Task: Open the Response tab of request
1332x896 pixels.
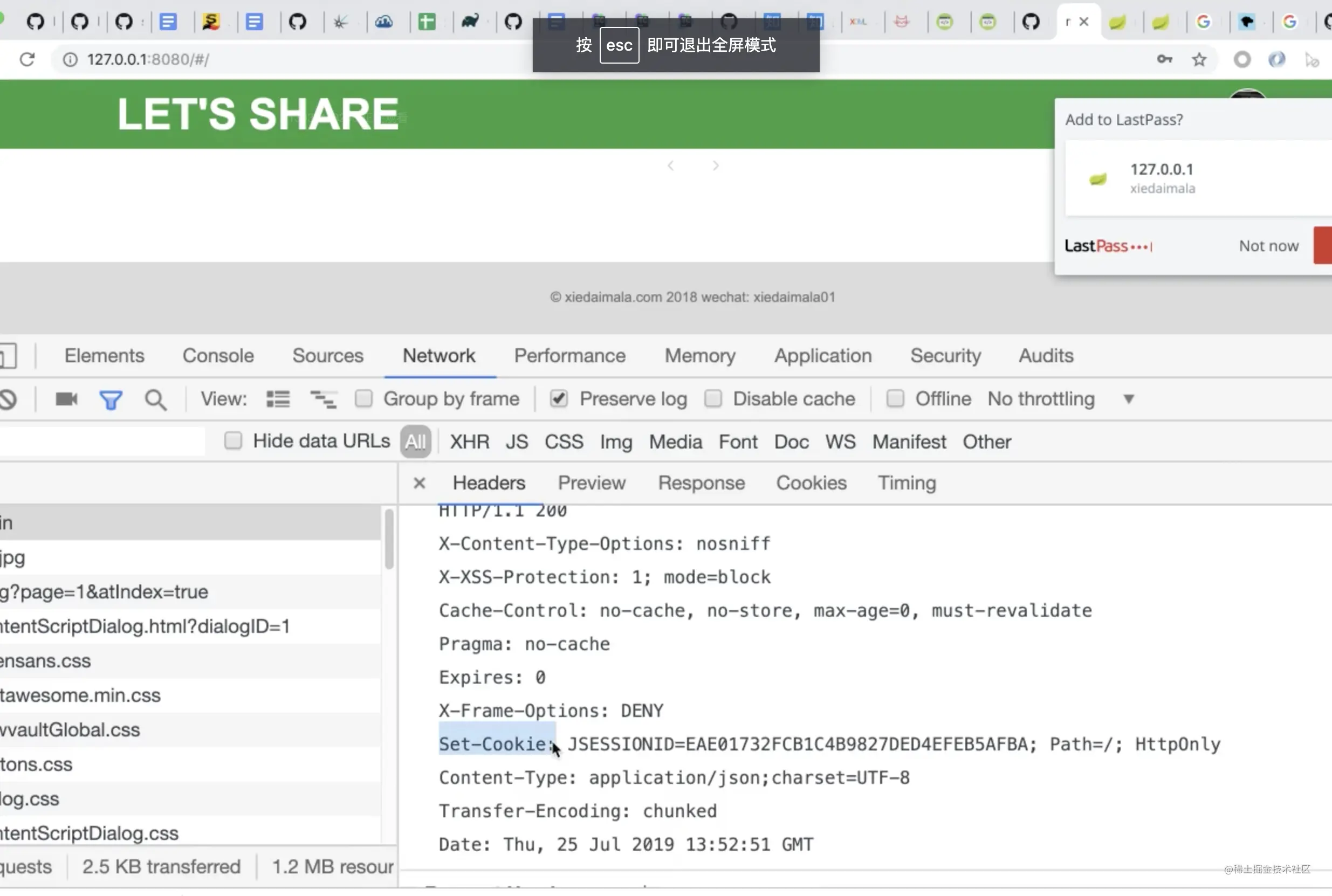Action: point(701,483)
